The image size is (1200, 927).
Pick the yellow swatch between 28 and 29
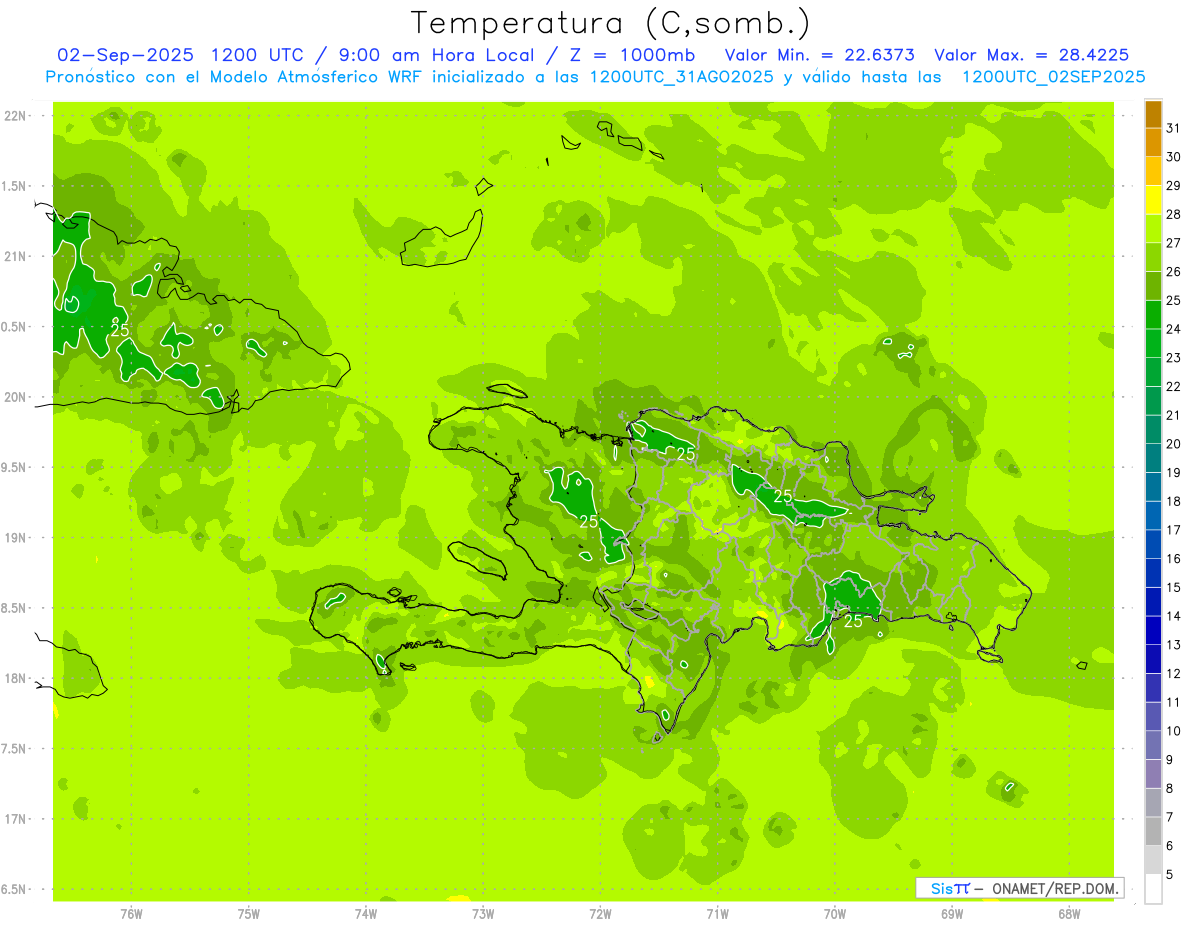(x=1153, y=200)
